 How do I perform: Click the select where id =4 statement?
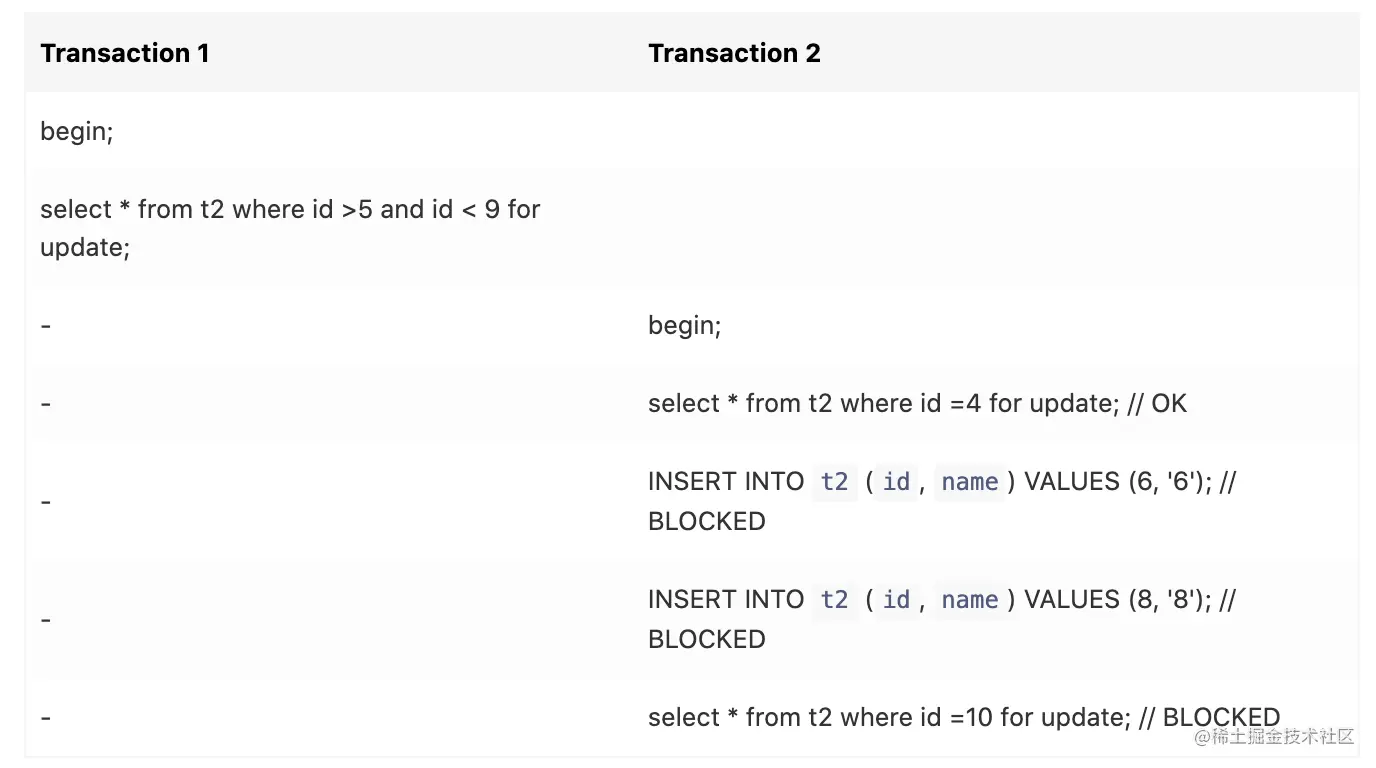click(x=917, y=403)
